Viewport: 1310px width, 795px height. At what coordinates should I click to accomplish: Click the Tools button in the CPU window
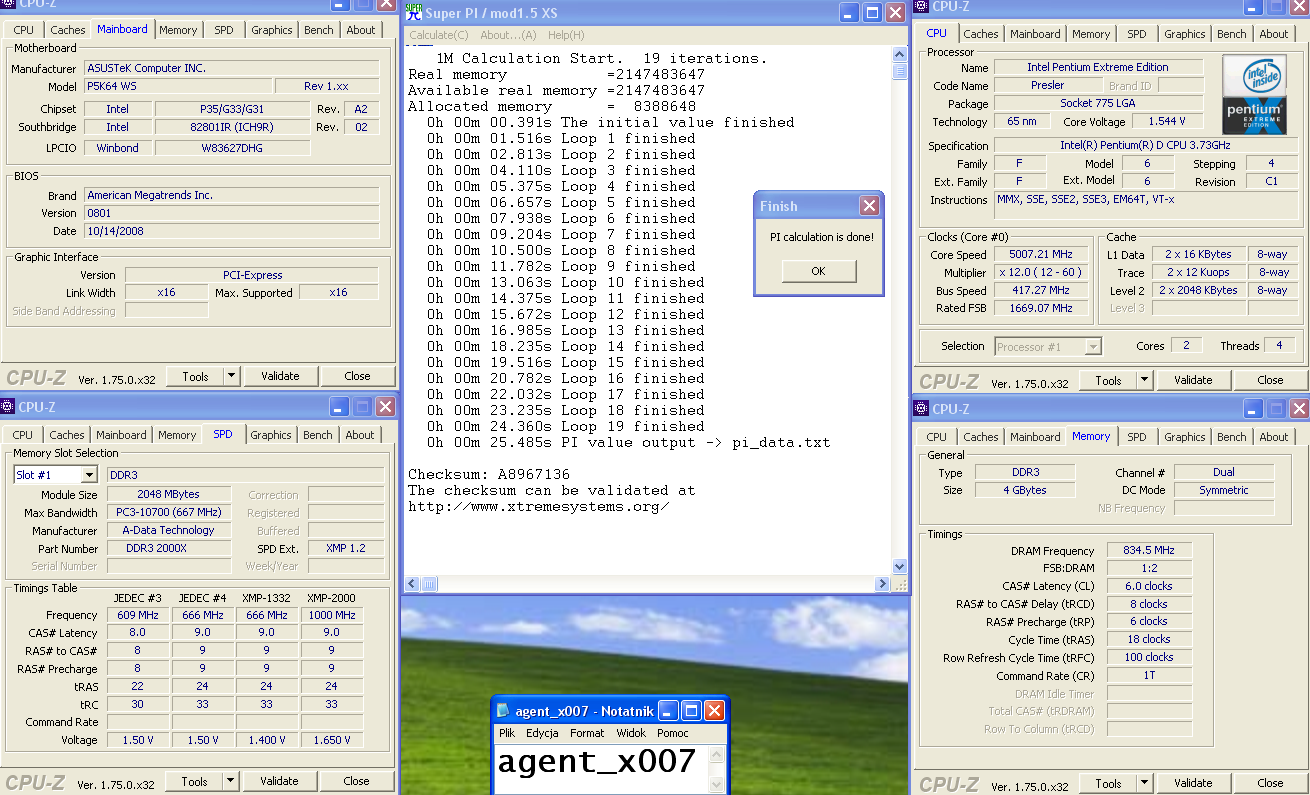pos(1108,380)
